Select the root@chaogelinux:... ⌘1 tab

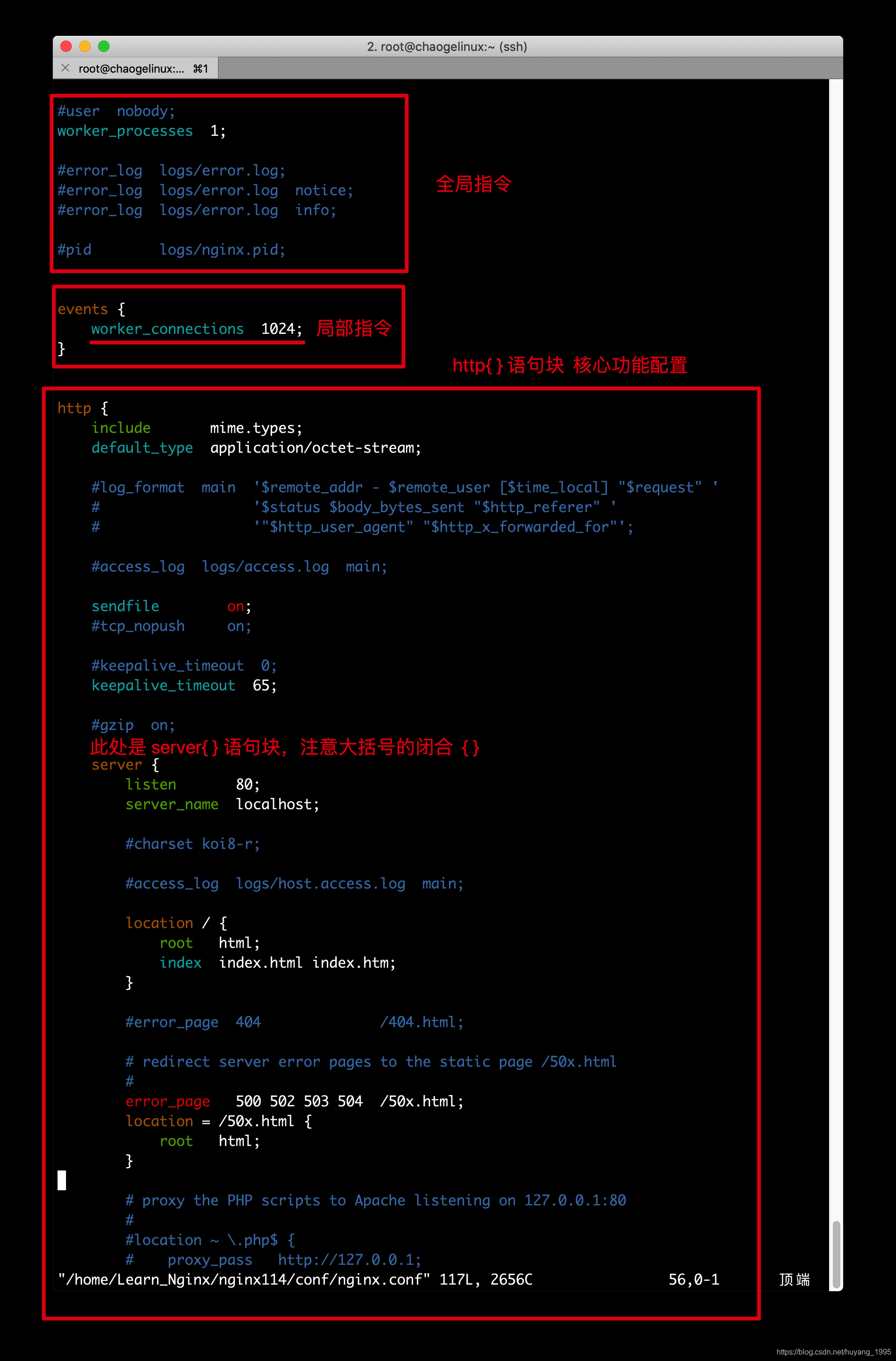(135, 68)
